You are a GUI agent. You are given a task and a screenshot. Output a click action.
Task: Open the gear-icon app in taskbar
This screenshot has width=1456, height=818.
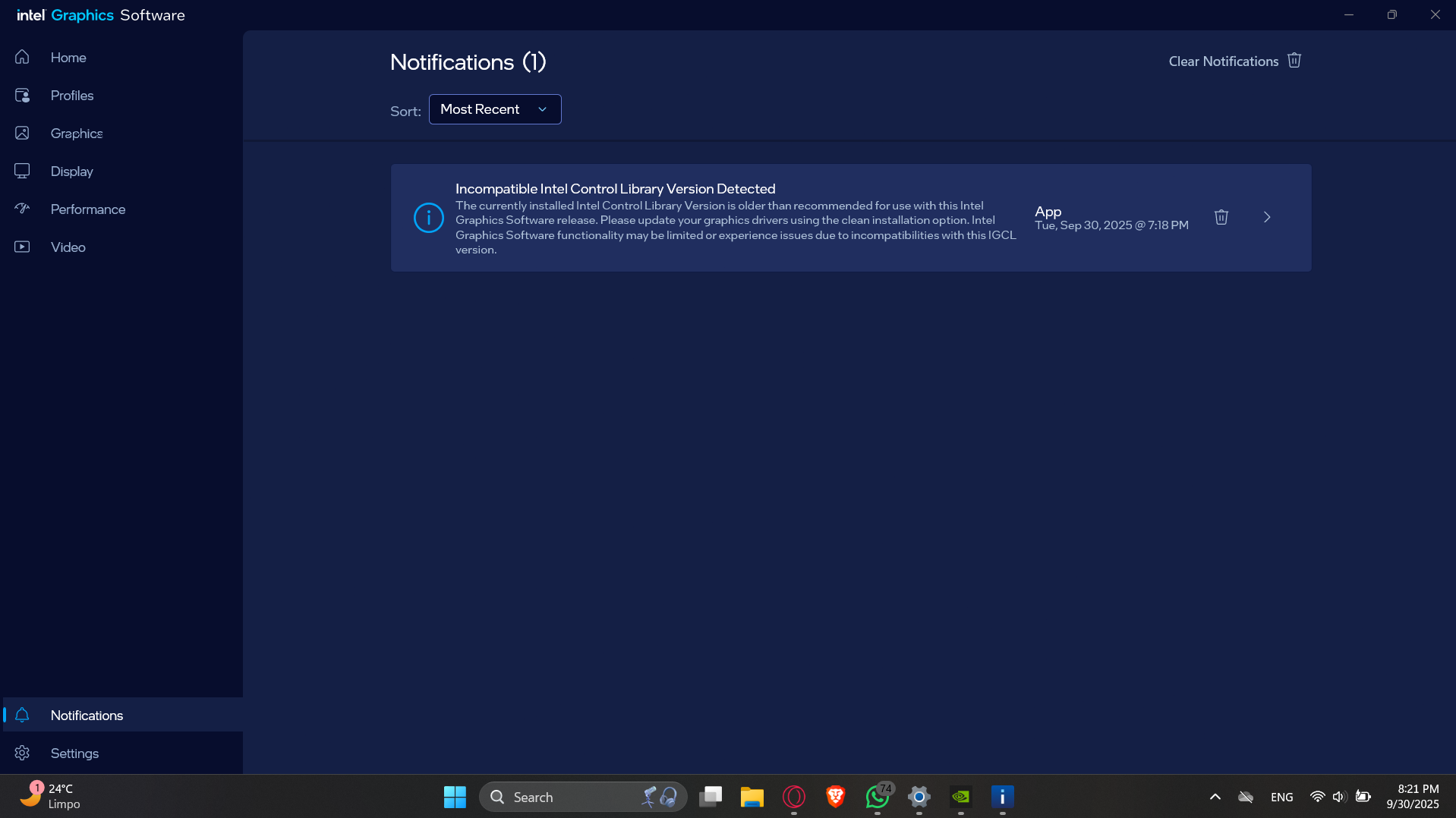919,797
